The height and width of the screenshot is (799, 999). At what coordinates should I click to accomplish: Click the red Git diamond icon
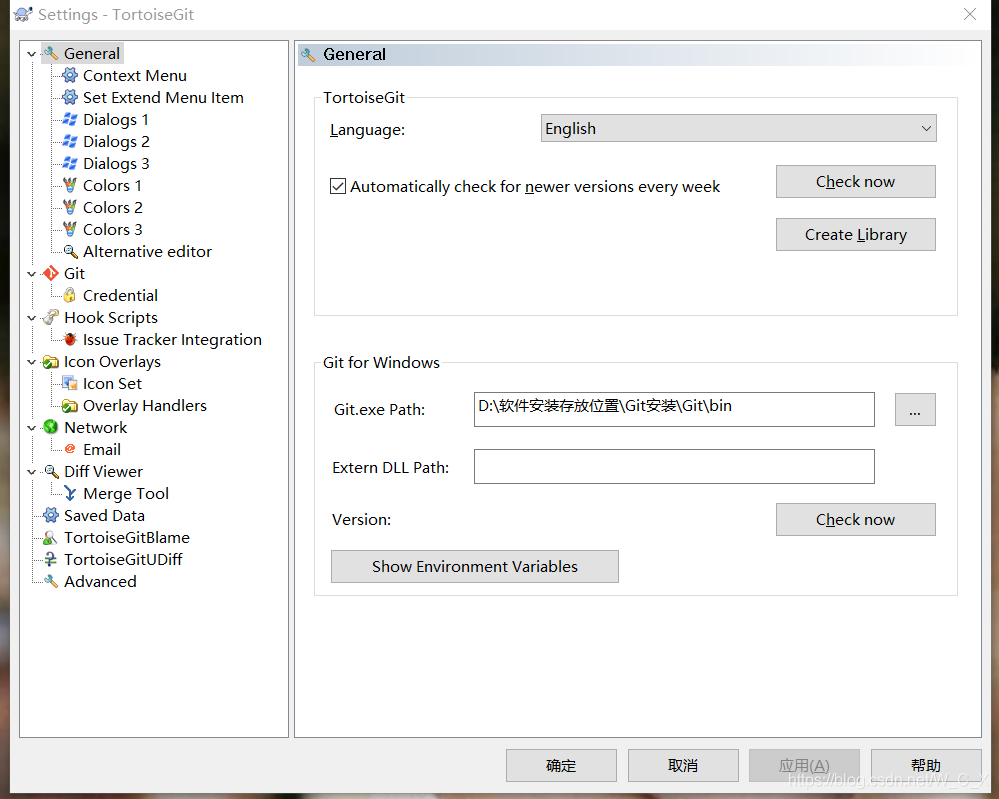click(x=50, y=273)
